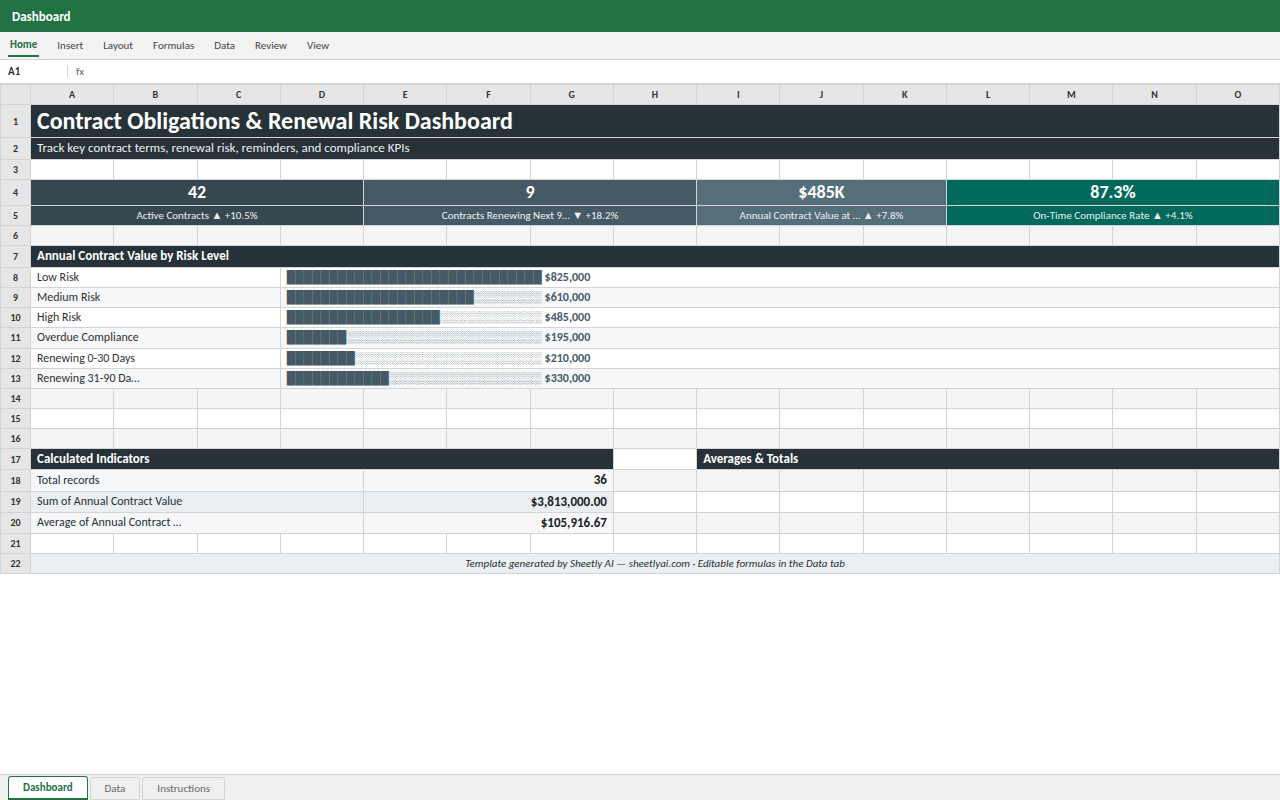Click the Total records value 36
This screenshot has height=800, width=1280.
489,480
